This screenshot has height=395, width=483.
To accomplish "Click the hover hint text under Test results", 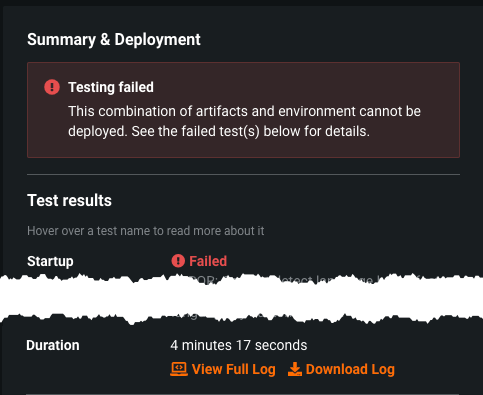I will [x=146, y=231].
